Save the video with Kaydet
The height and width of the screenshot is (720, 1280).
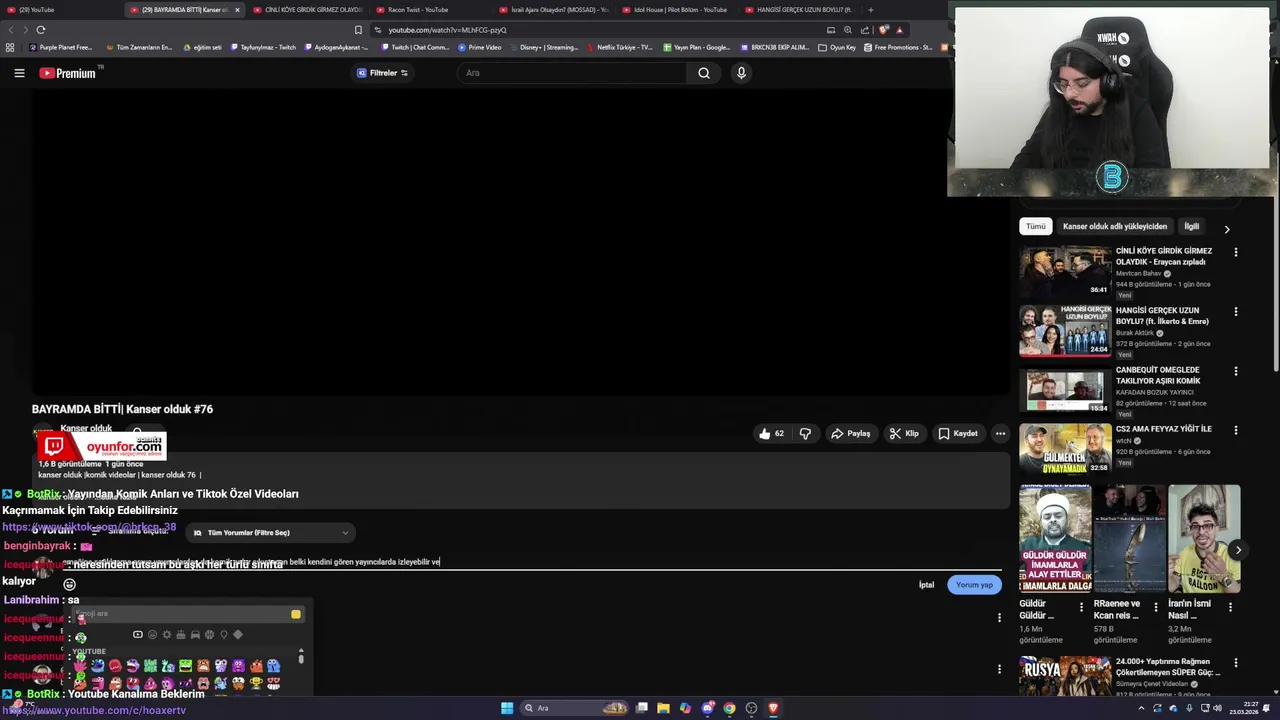[958, 434]
